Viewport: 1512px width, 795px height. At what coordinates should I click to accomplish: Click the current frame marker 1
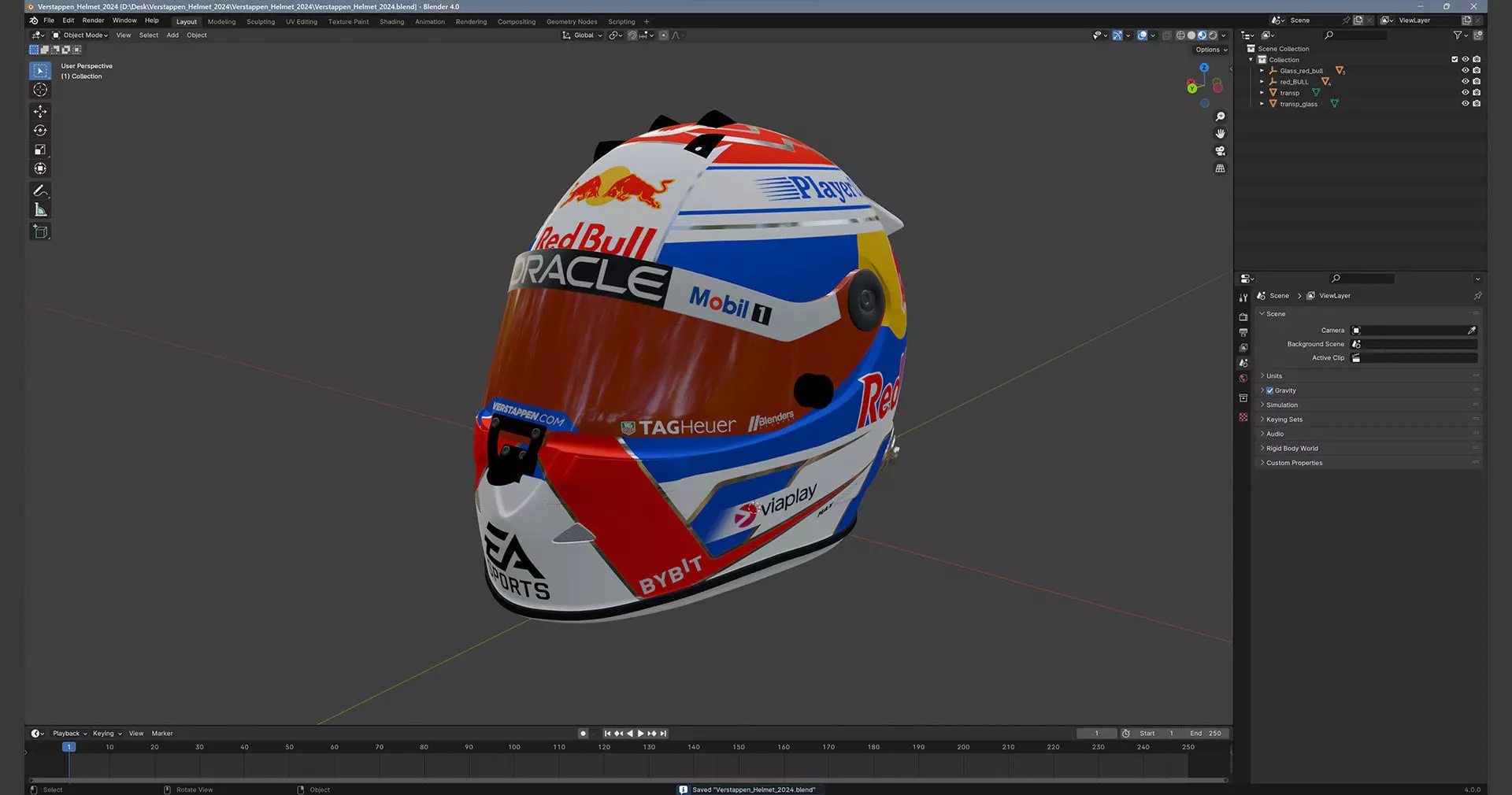69,747
